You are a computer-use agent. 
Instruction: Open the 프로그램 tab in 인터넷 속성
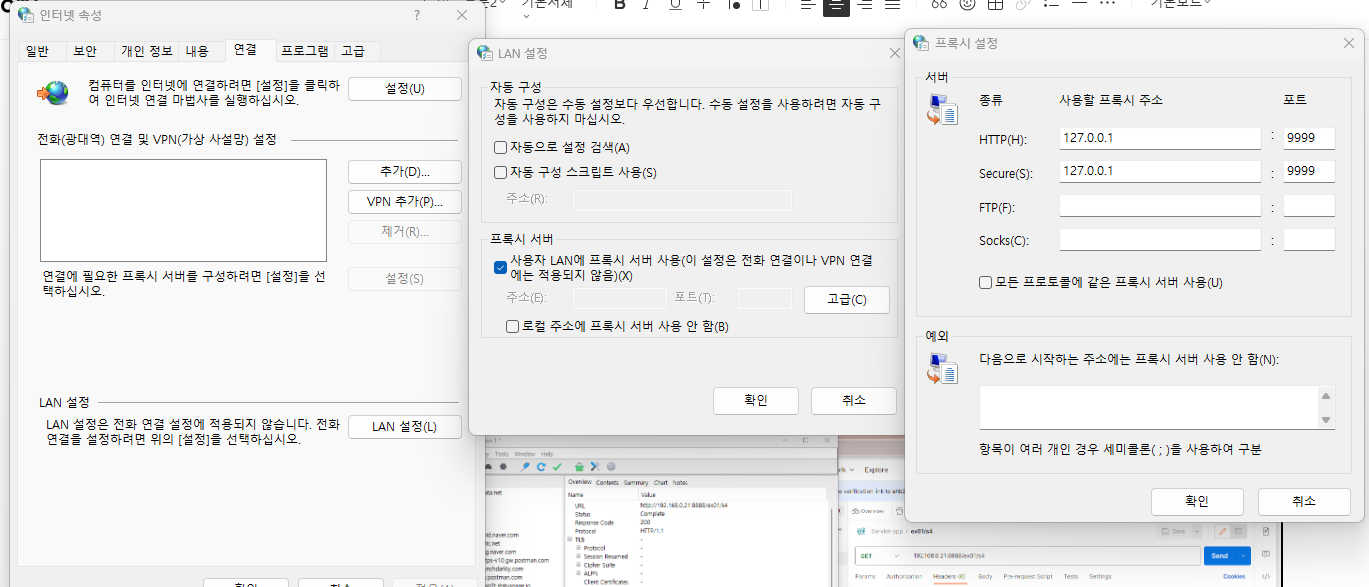(304, 50)
